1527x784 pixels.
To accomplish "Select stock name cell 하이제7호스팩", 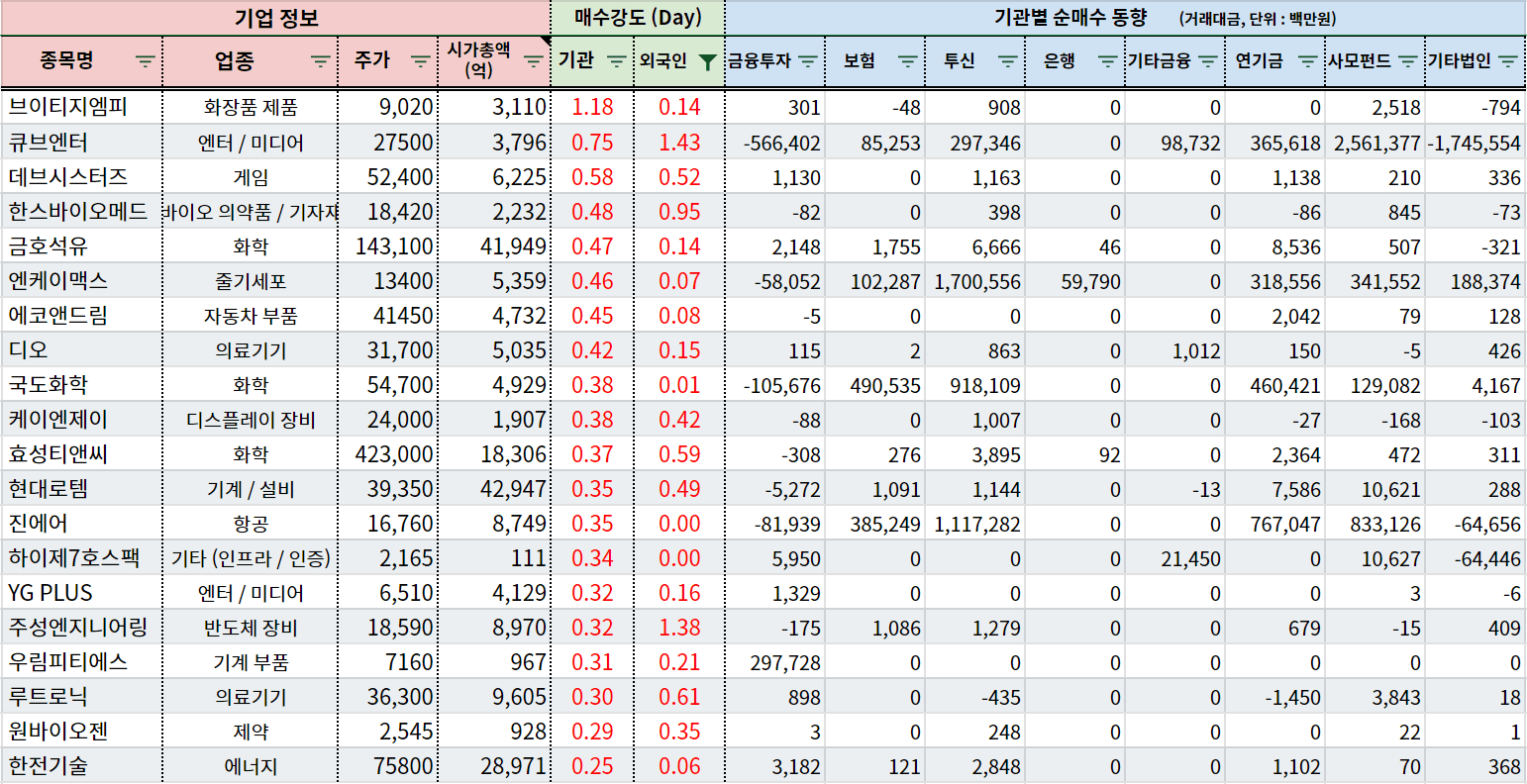I will 82,557.
